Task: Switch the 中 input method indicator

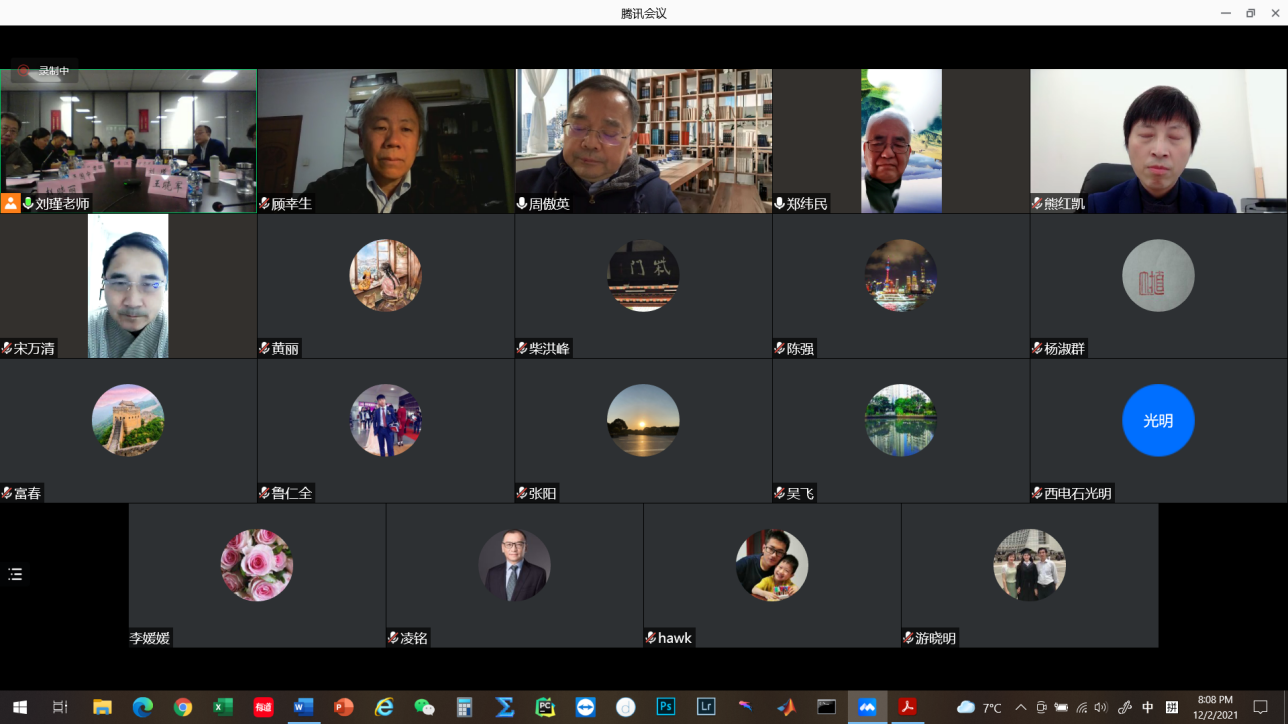Action: click(x=1148, y=707)
